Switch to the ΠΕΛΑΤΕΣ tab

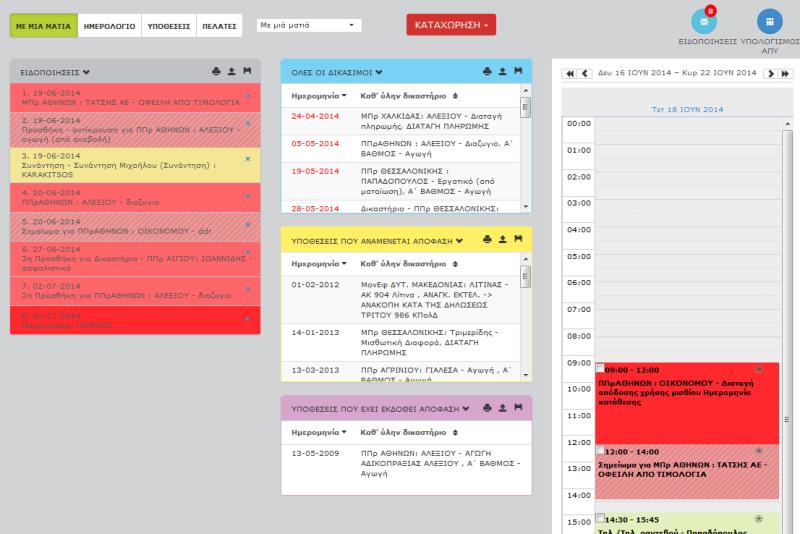pos(219,26)
